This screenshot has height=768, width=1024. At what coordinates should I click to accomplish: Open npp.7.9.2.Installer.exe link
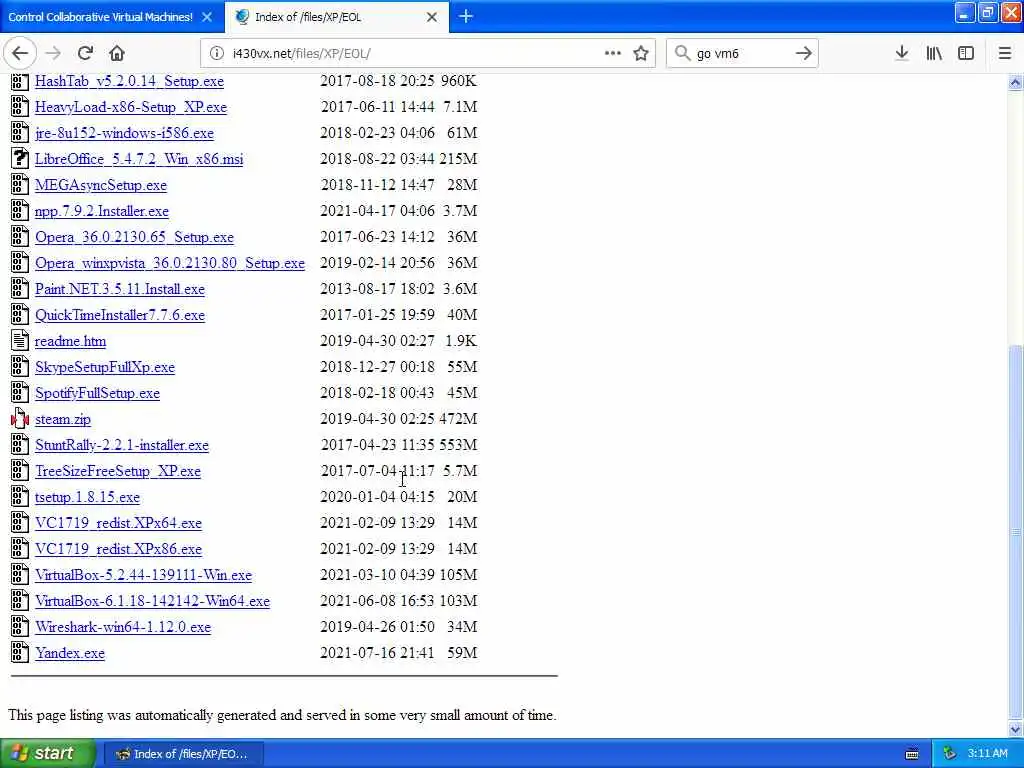(x=102, y=211)
